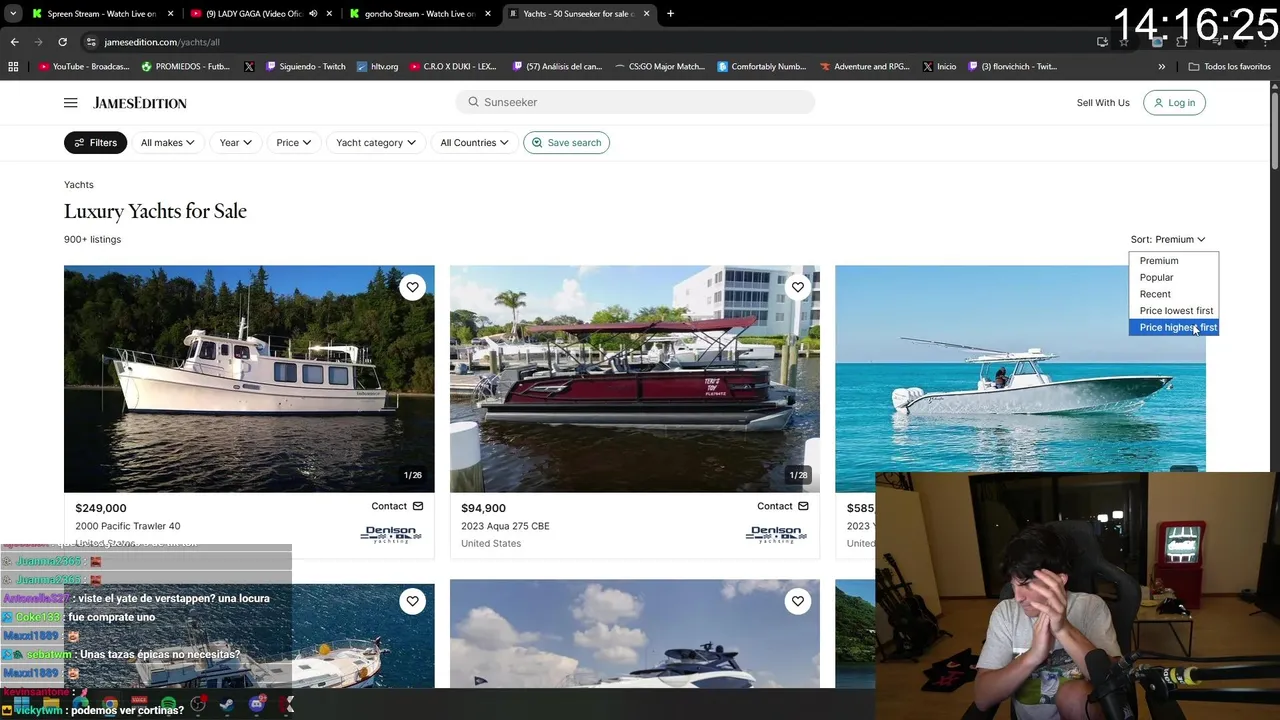Switch to the goncho Stream tab

coord(418,14)
